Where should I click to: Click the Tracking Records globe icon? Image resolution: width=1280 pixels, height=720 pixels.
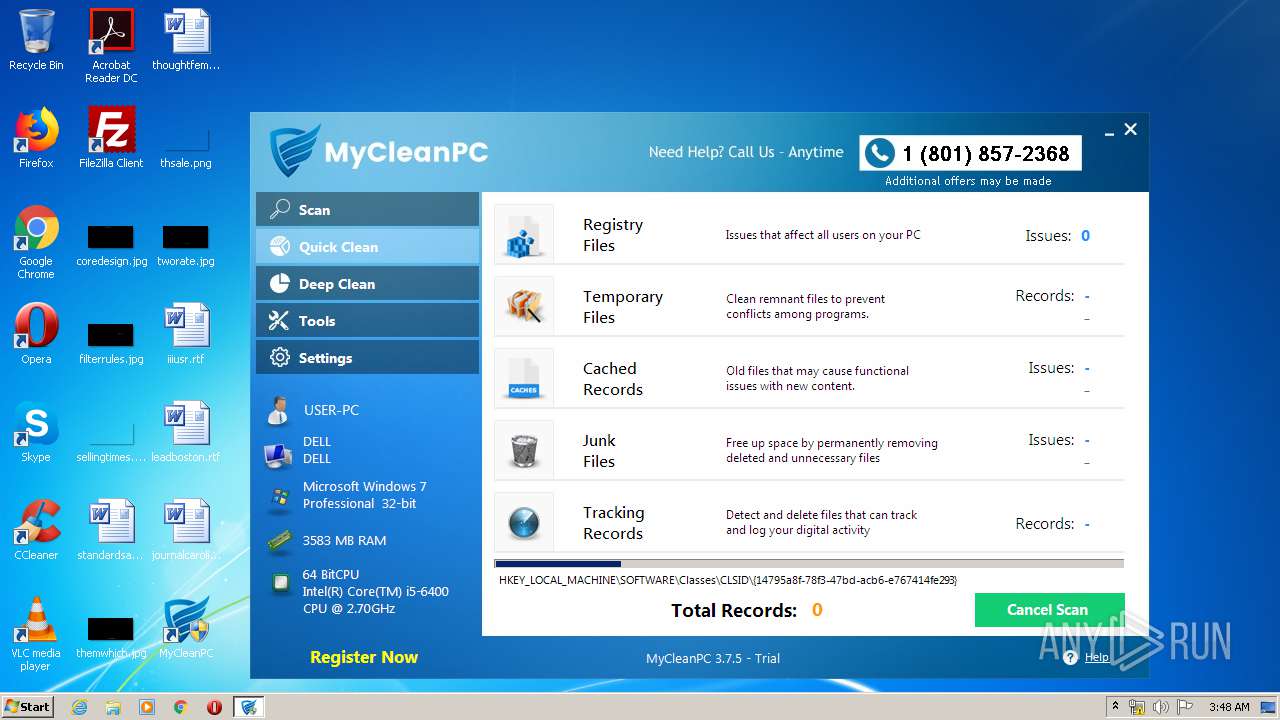(524, 523)
